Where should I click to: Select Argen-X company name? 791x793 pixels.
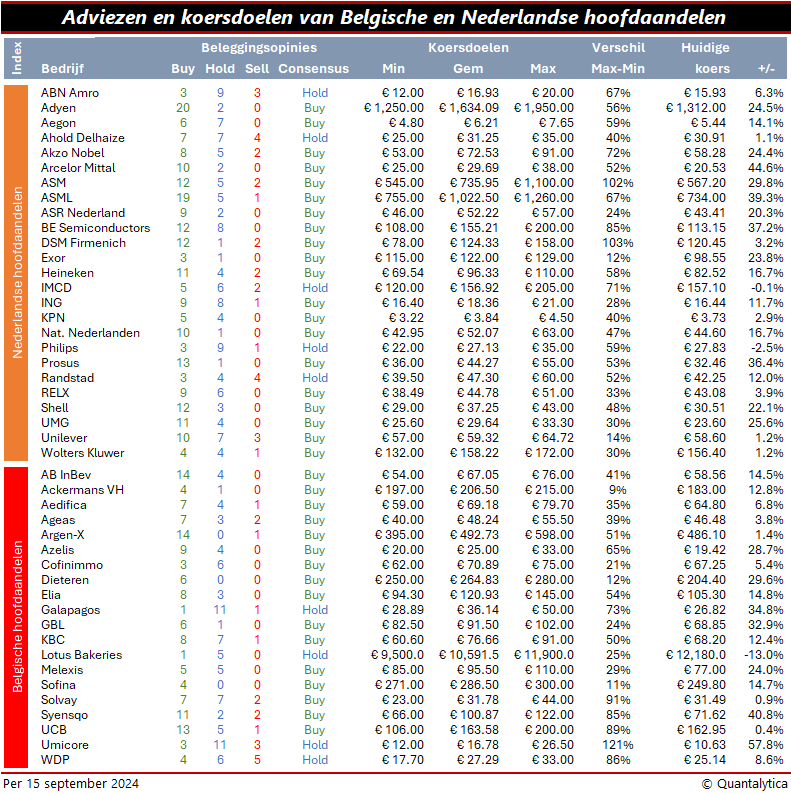63,535
